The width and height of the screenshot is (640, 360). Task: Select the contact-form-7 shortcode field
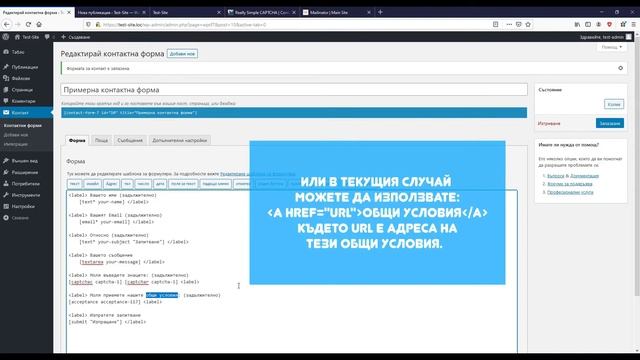(294, 113)
